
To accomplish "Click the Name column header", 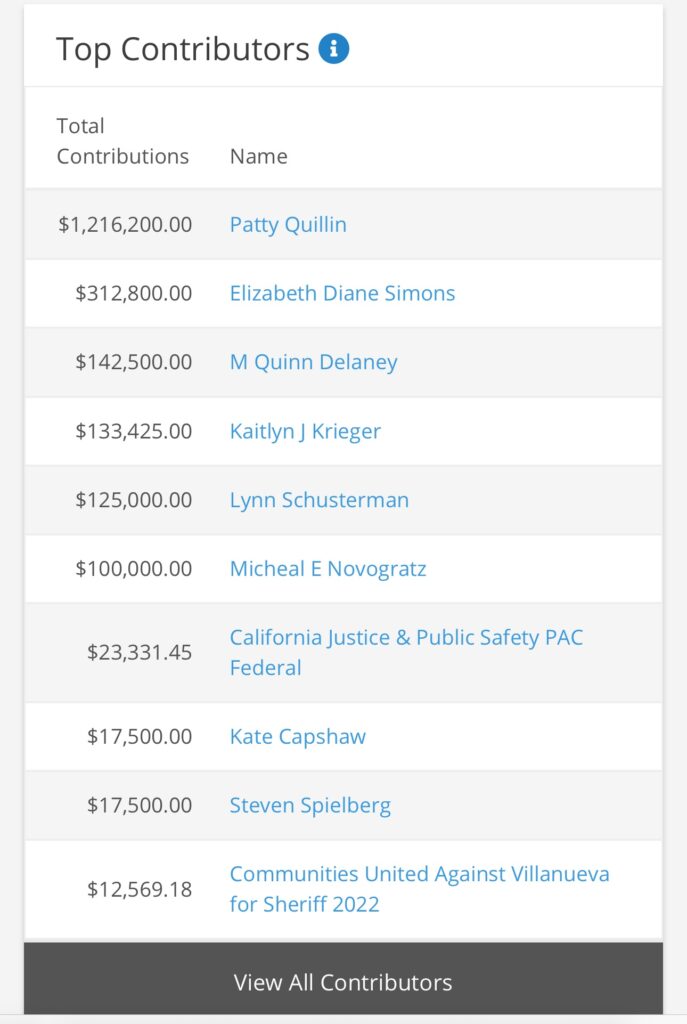I will click(x=258, y=156).
